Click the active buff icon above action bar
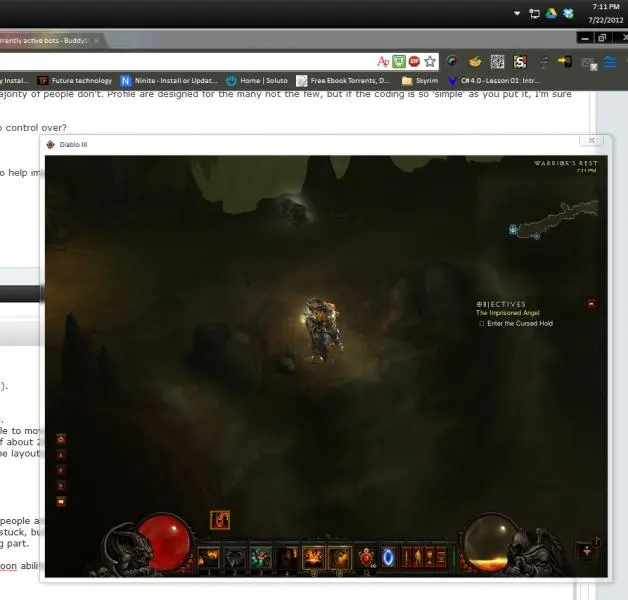 coord(220,520)
